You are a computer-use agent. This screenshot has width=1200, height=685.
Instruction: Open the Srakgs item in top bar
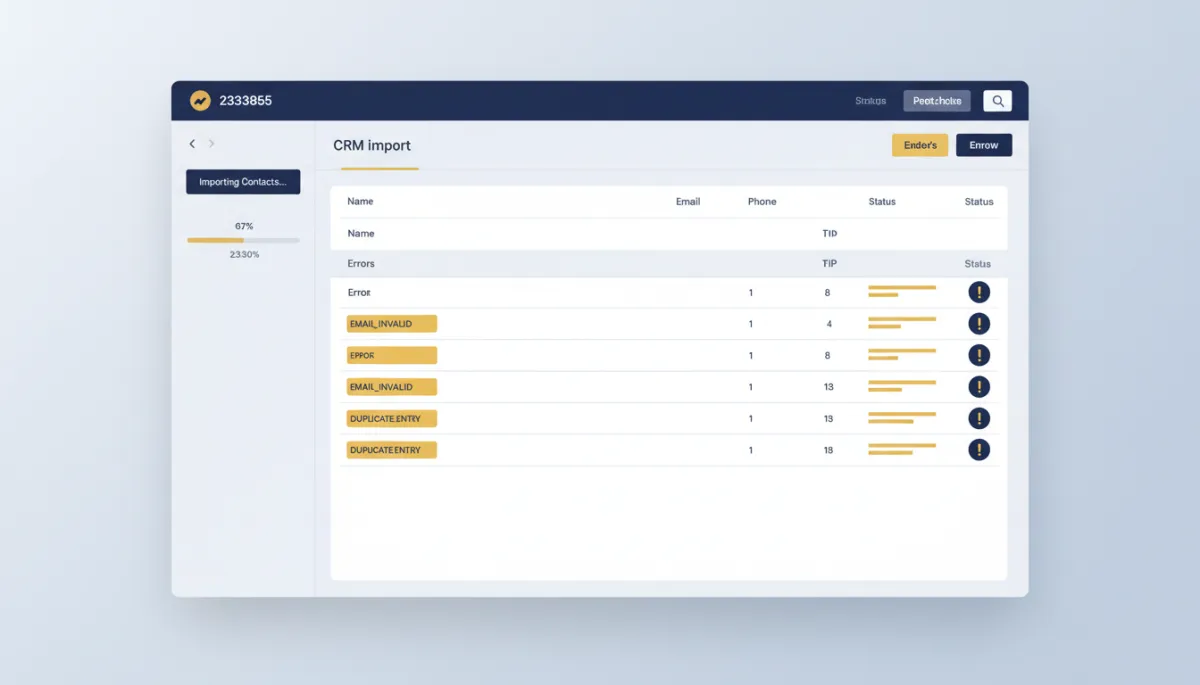pos(870,101)
